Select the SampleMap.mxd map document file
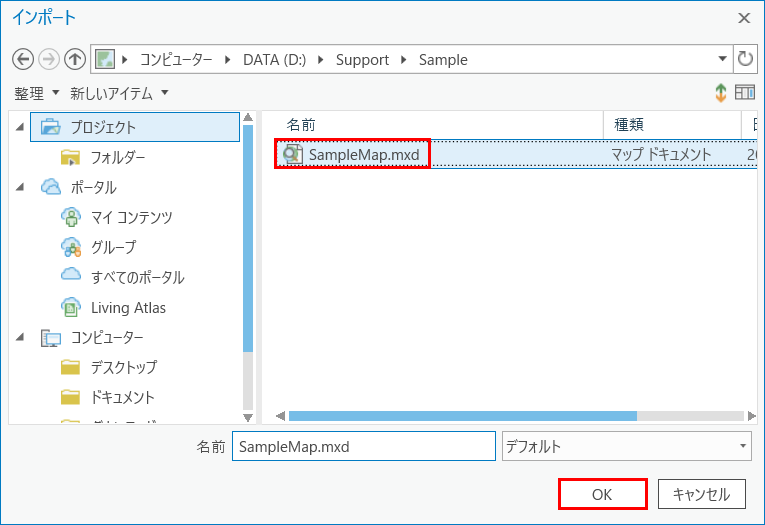This screenshot has width=765, height=525. (363, 154)
